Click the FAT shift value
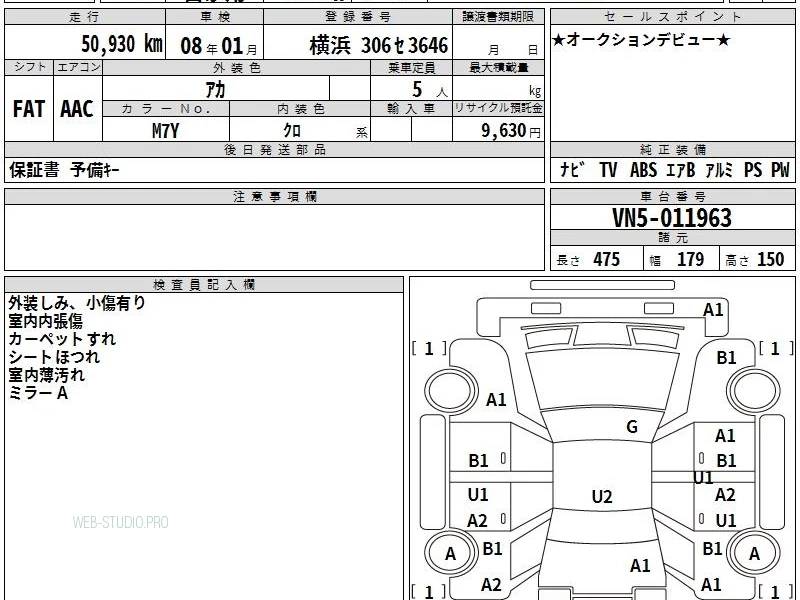 pyautogui.click(x=29, y=109)
